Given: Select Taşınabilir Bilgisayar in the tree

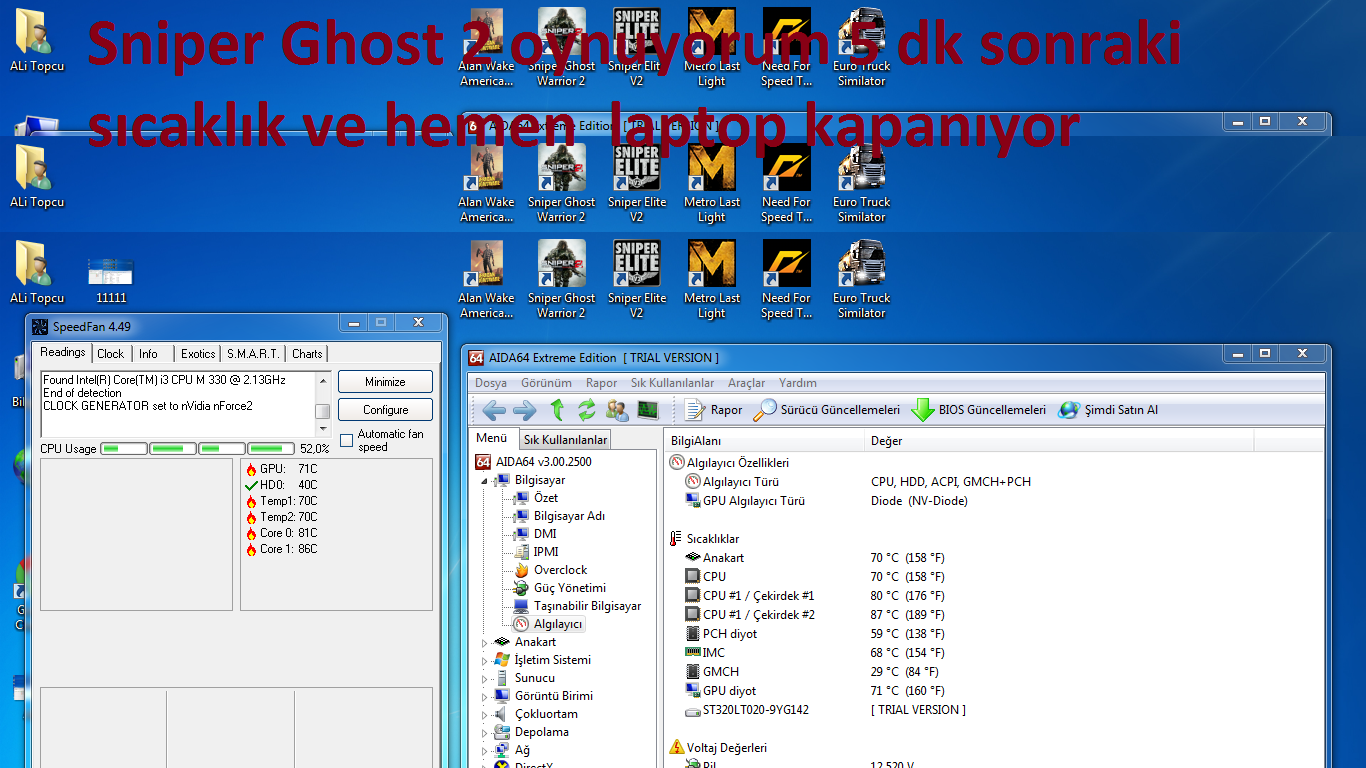Looking at the screenshot, I should point(576,606).
